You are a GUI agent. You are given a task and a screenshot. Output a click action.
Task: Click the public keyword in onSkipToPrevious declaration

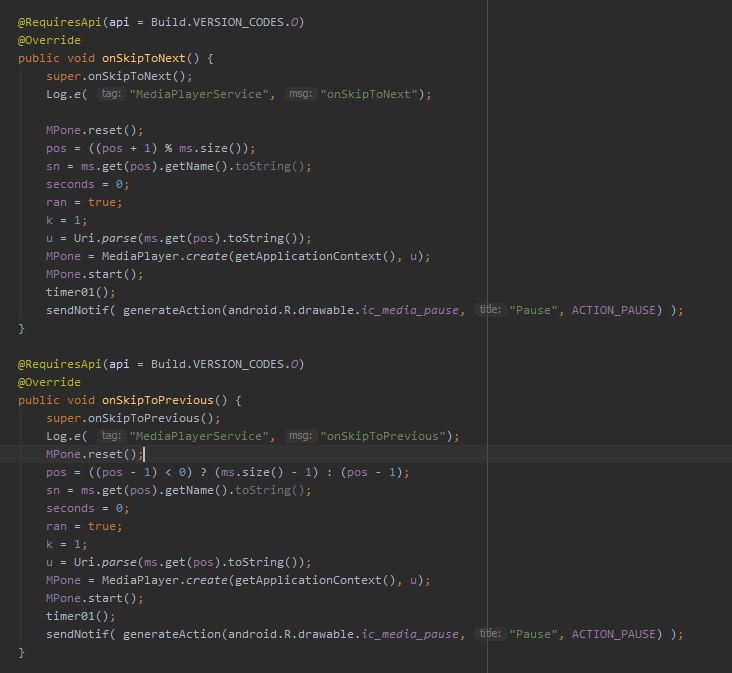39,400
